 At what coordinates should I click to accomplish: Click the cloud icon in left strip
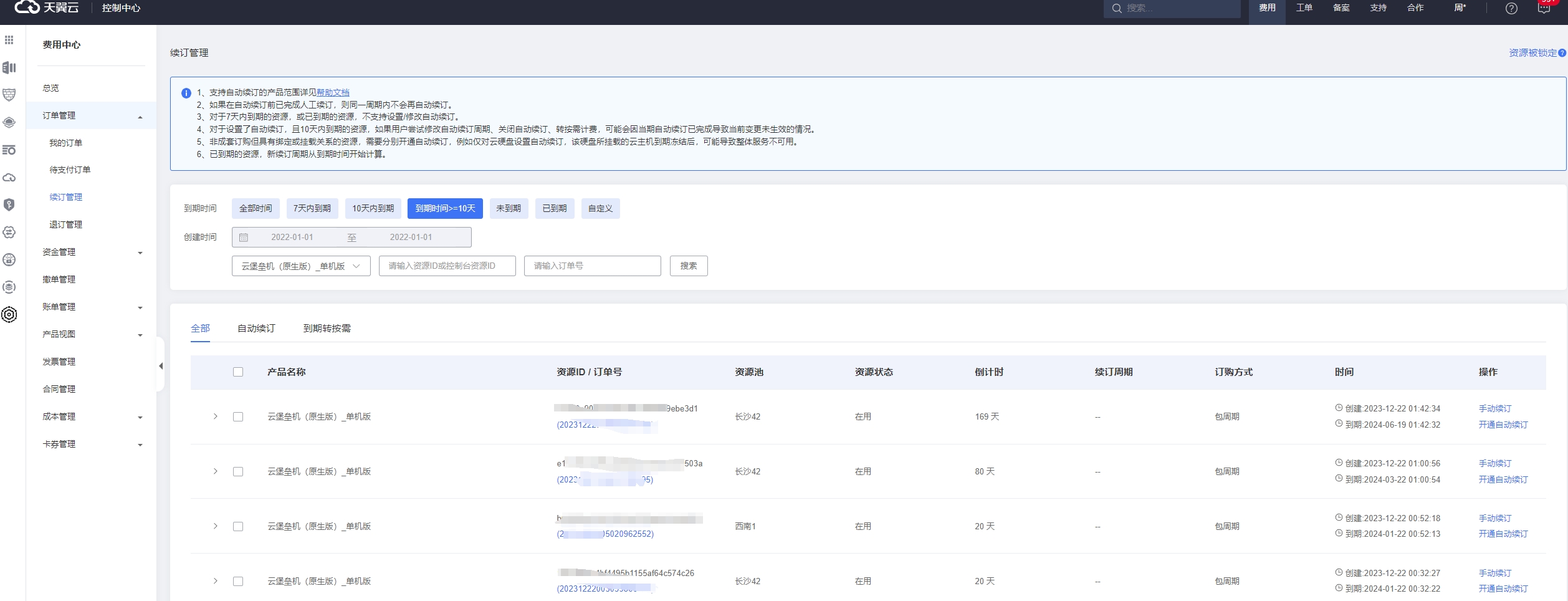pyautogui.click(x=9, y=178)
